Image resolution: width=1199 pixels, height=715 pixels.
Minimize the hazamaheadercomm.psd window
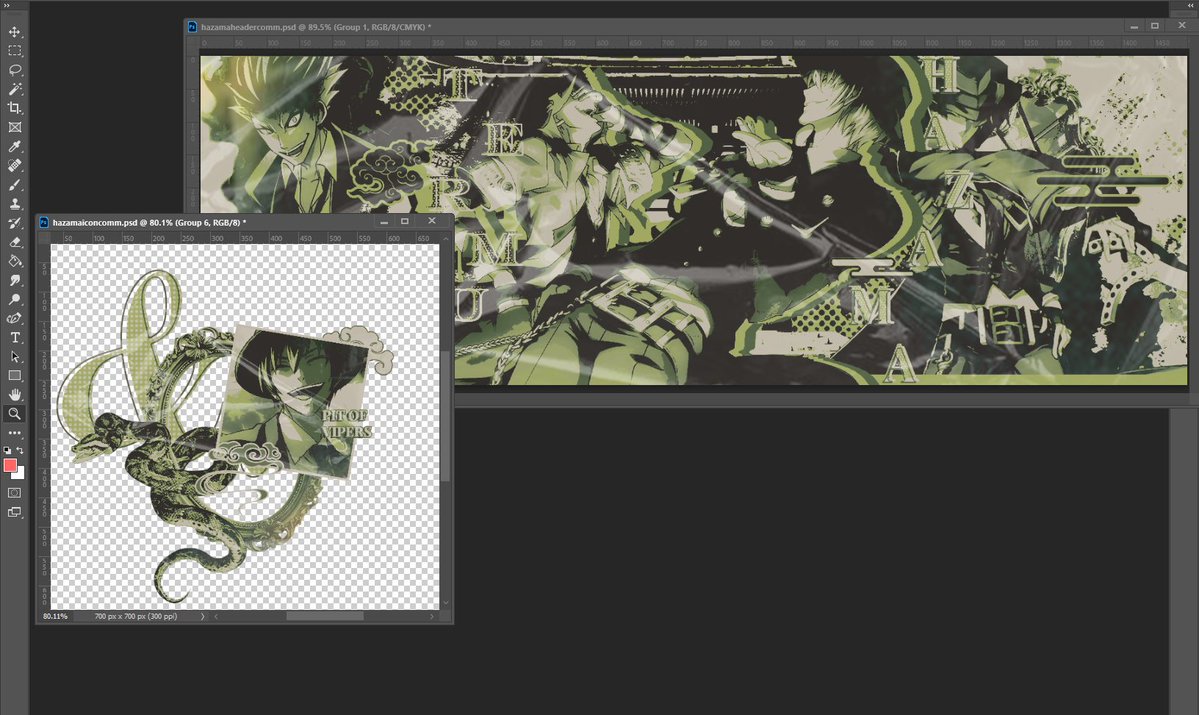tap(1134, 26)
